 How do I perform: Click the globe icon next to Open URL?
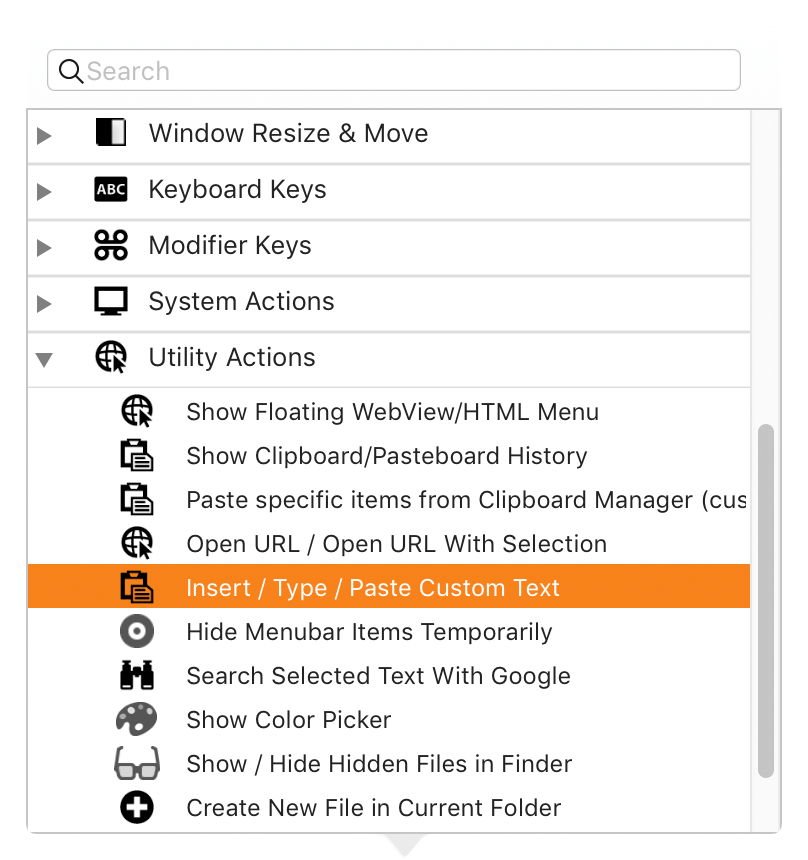[x=137, y=543]
